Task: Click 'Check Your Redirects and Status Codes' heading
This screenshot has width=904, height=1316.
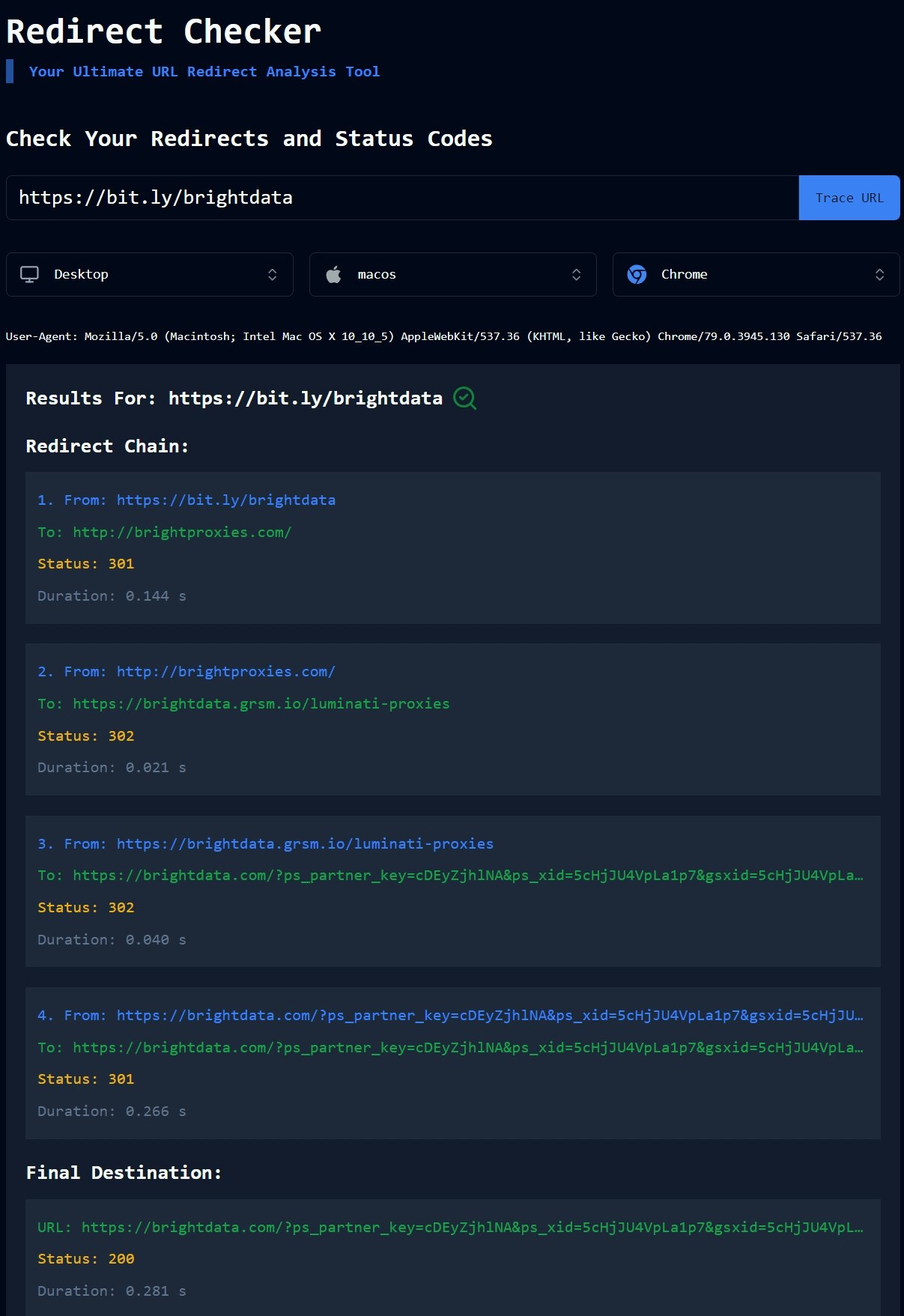Action: (x=249, y=139)
